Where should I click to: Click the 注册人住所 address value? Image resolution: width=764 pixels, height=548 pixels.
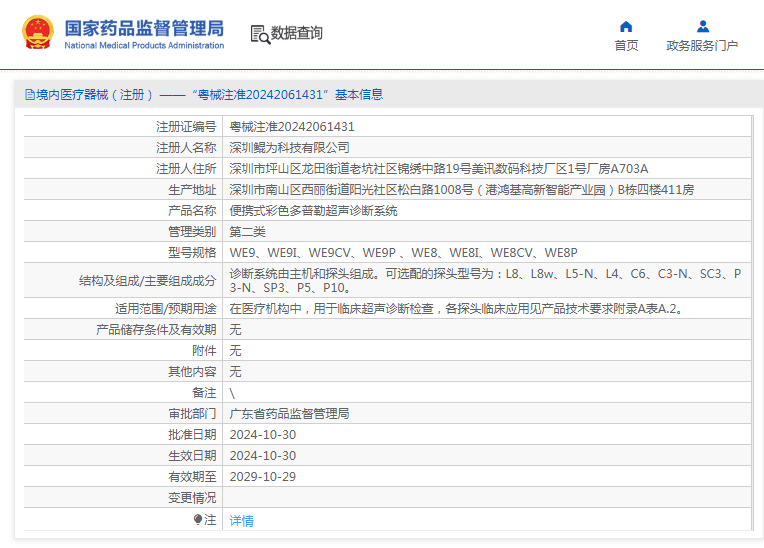pyautogui.click(x=439, y=169)
